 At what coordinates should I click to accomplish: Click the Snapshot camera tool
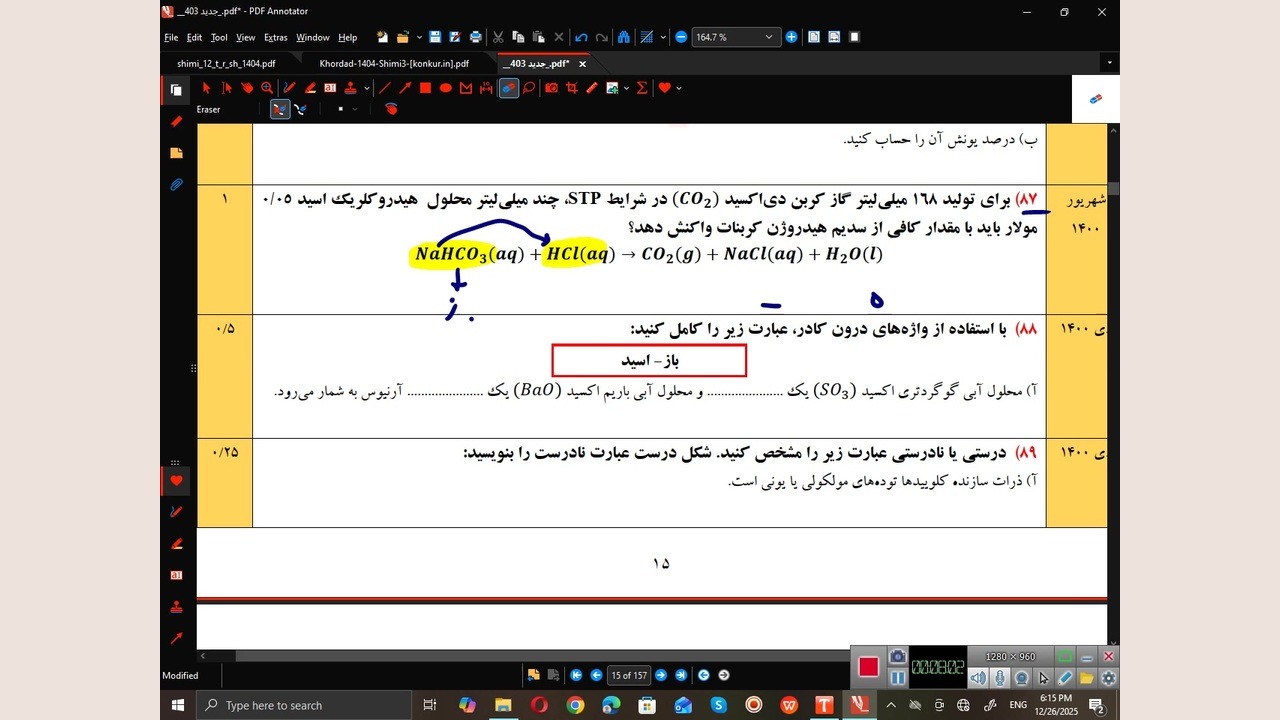551,88
